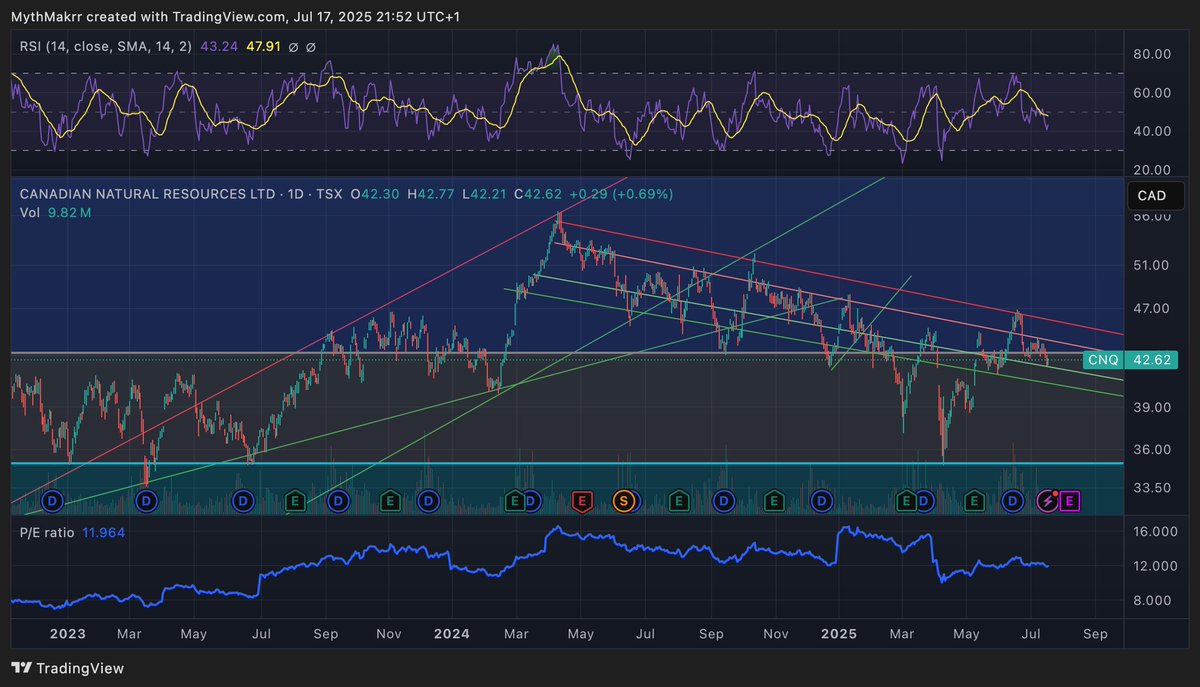The image size is (1200, 687).
Task: Click 51.00 on the price axis
Action: pyautogui.click(x=1150, y=265)
